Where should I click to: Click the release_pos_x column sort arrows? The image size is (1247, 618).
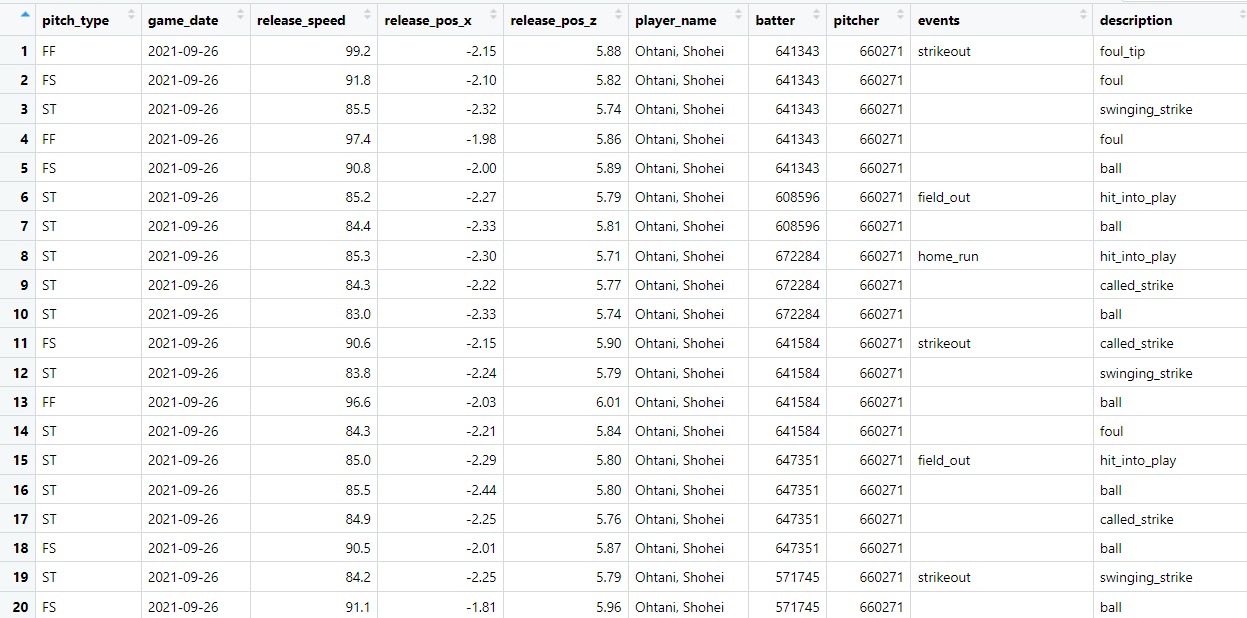492,16
